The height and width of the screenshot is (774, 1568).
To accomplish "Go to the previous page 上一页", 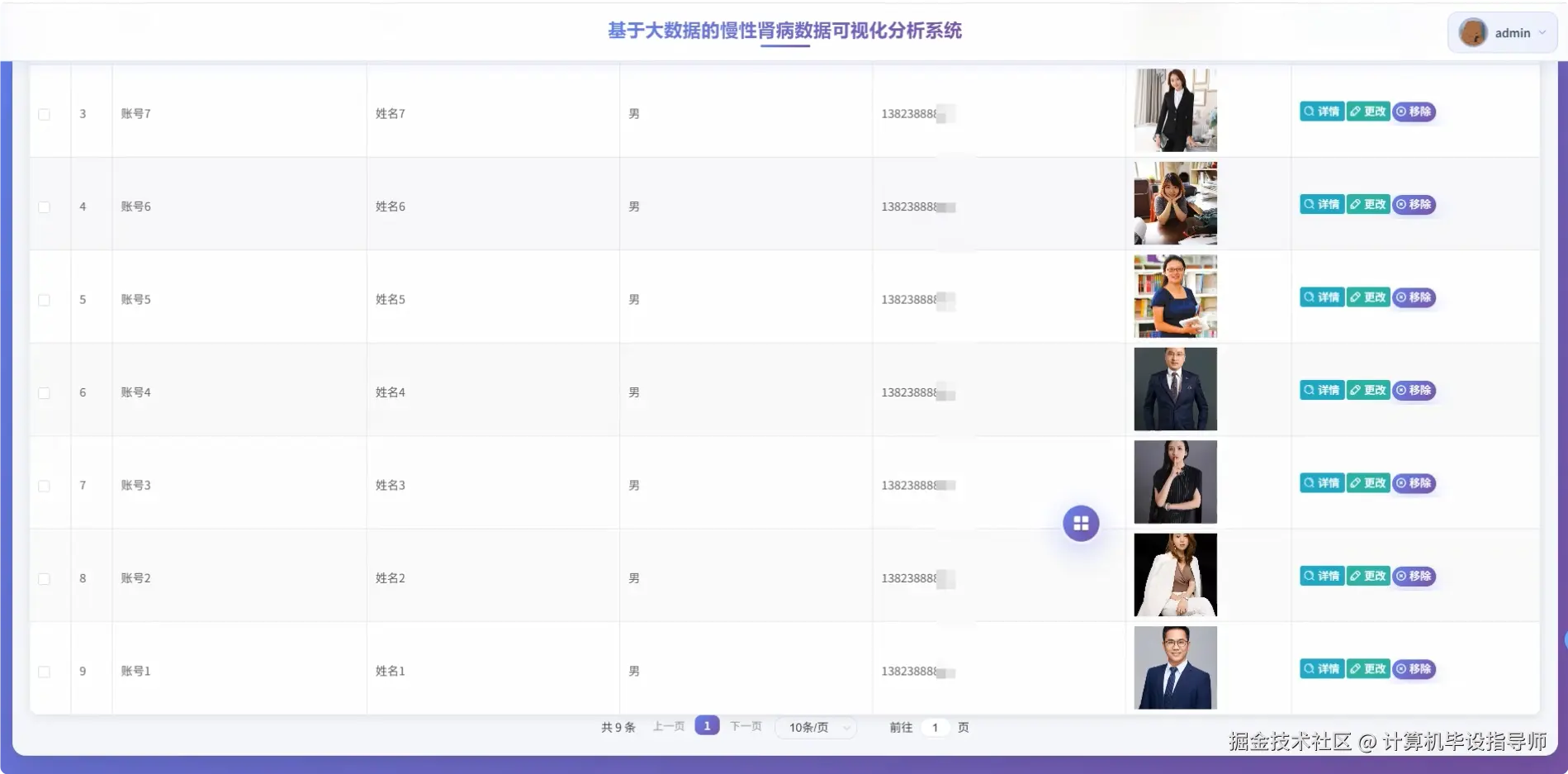I will pyautogui.click(x=669, y=726).
